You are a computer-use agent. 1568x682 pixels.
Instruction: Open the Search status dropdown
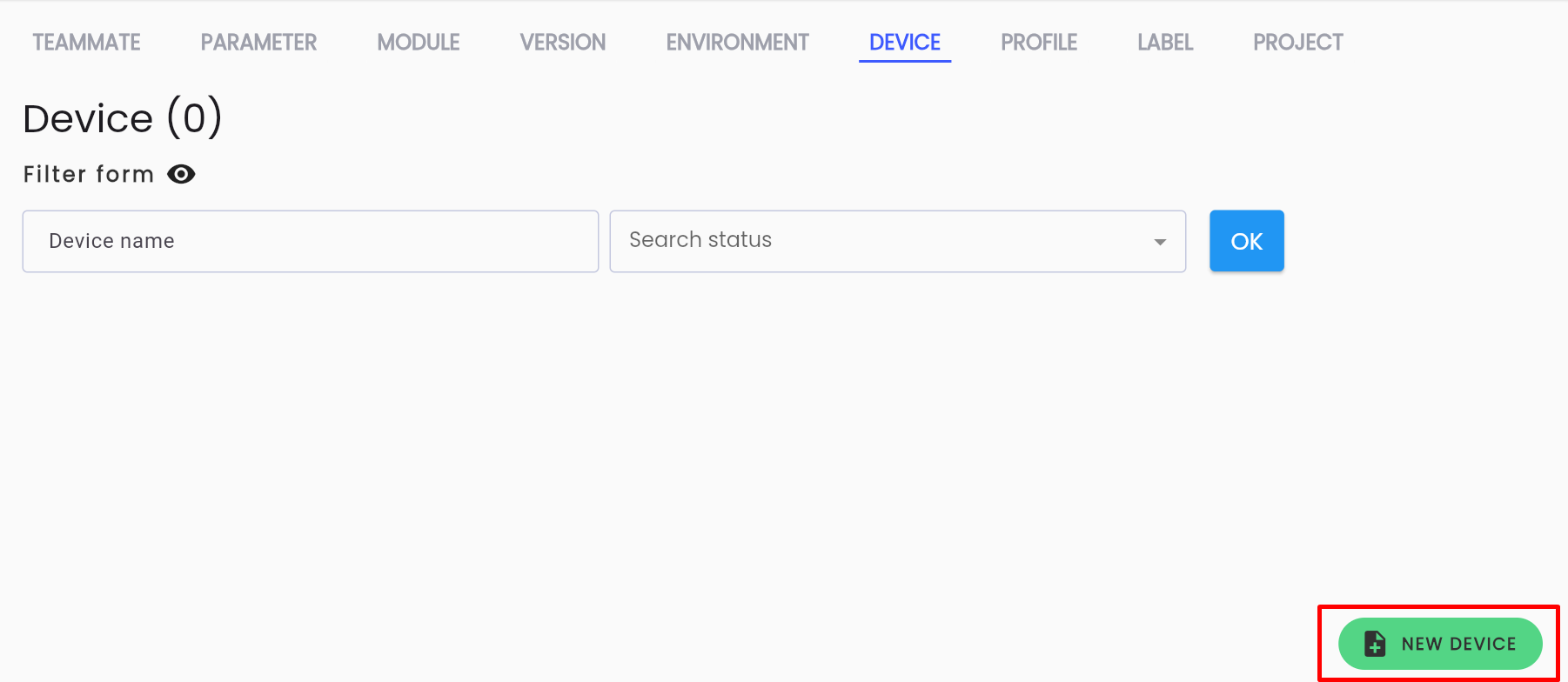pos(897,241)
